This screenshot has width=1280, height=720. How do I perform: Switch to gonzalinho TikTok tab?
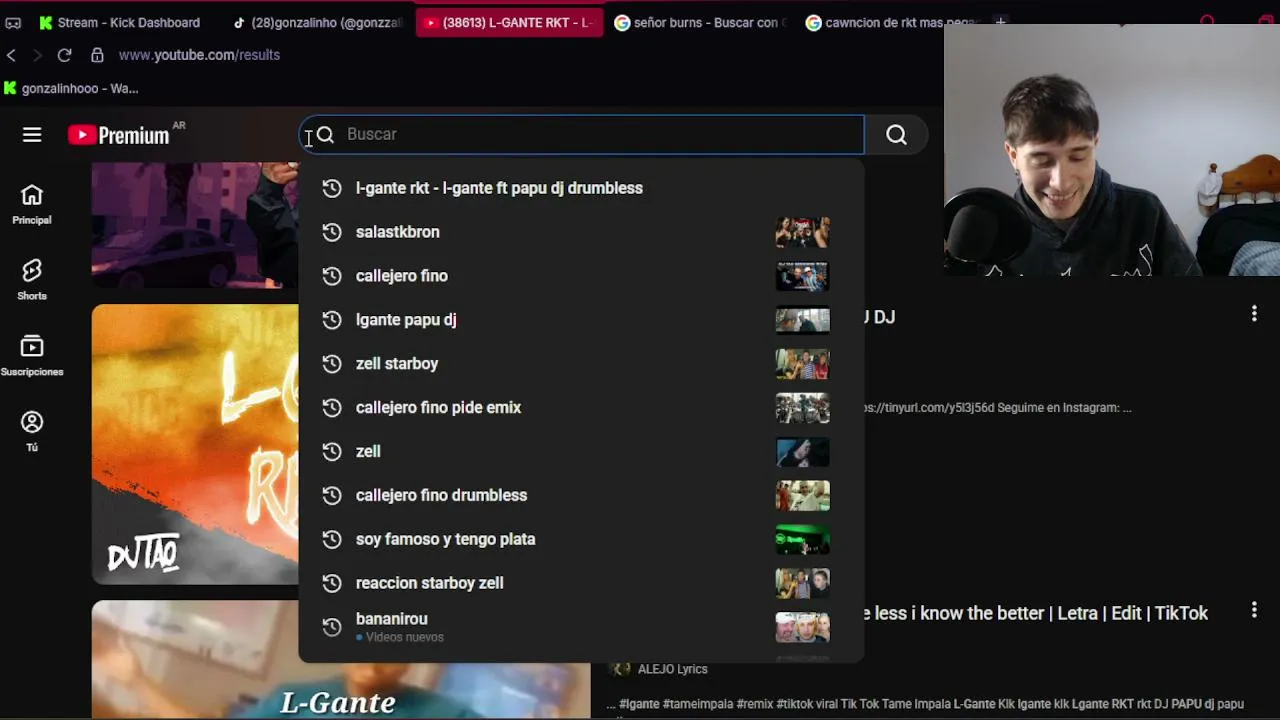[x=317, y=22]
